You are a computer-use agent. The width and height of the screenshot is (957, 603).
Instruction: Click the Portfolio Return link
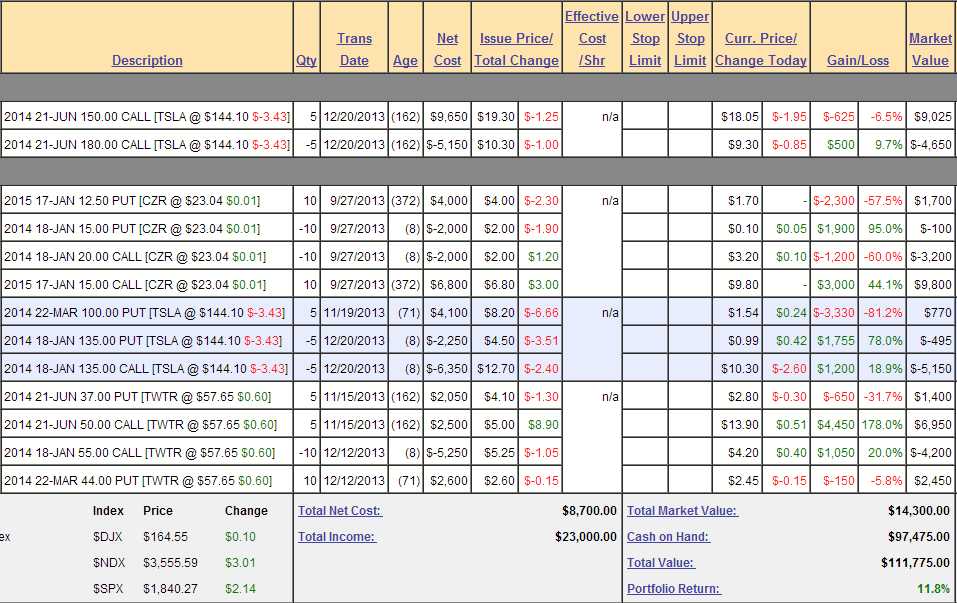click(x=673, y=588)
